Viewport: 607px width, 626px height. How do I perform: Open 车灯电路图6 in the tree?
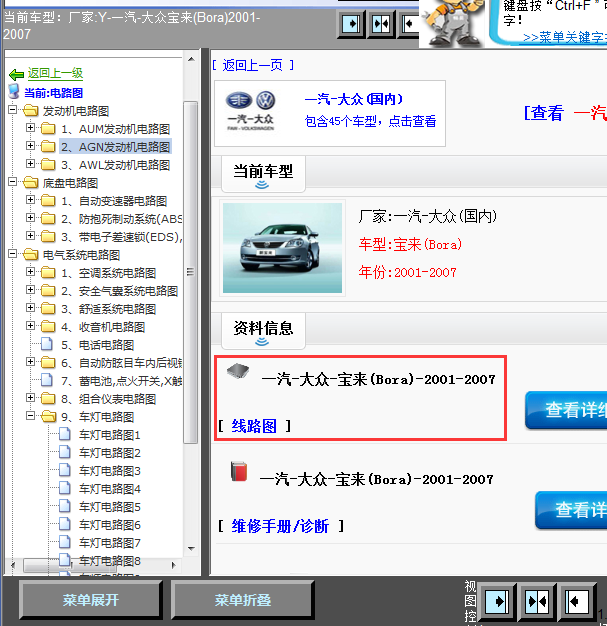pos(109,525)
